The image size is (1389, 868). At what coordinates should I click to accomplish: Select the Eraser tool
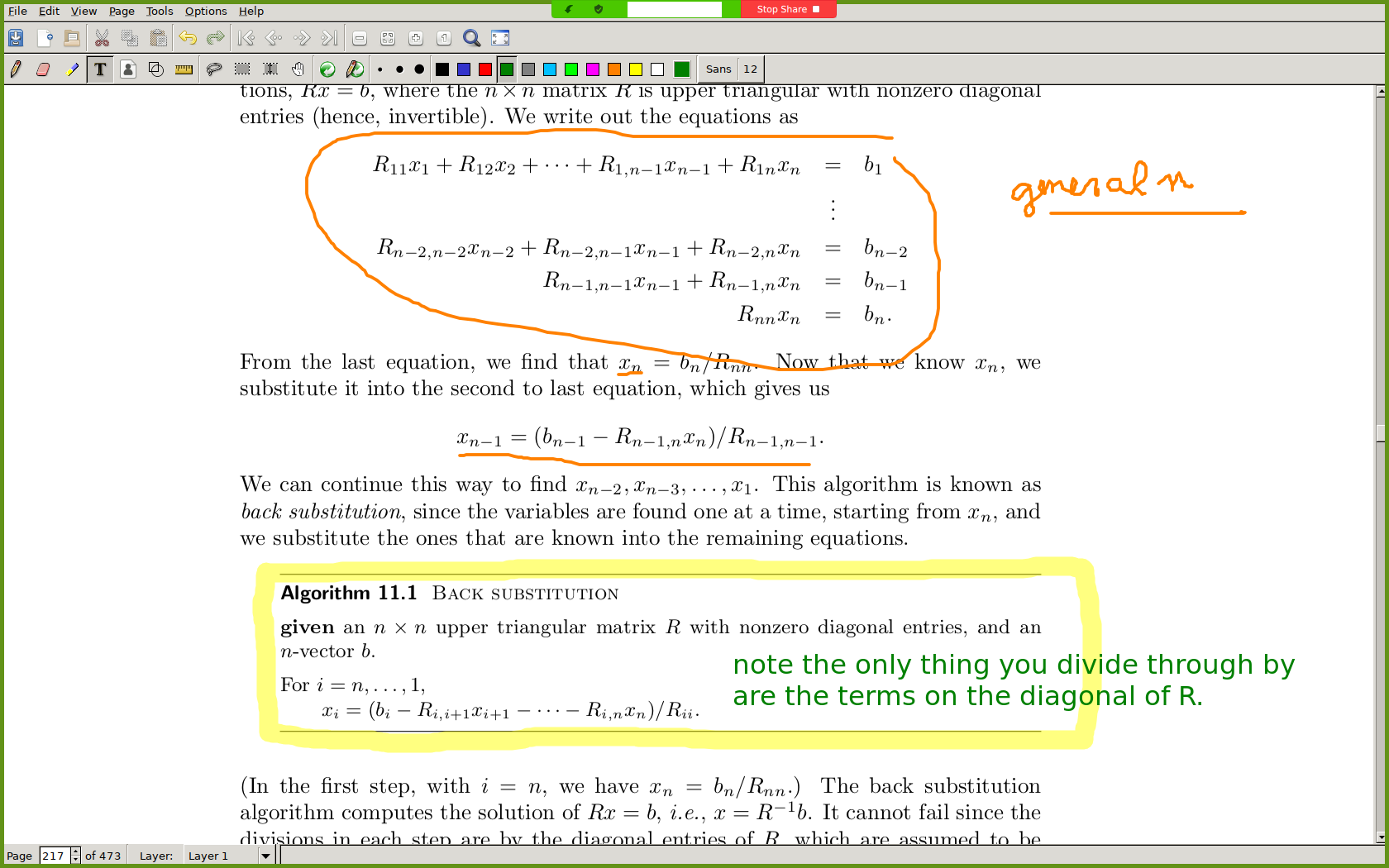point(43,69)
